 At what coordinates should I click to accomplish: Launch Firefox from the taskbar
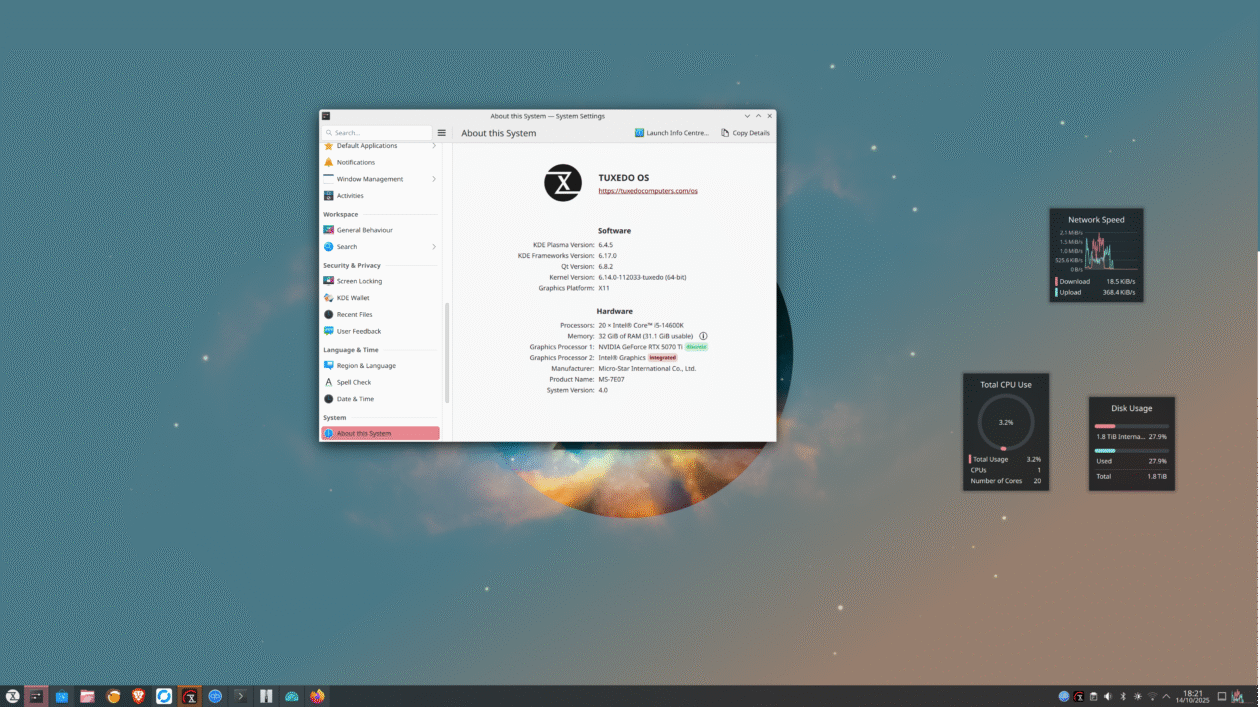[317, 696]
